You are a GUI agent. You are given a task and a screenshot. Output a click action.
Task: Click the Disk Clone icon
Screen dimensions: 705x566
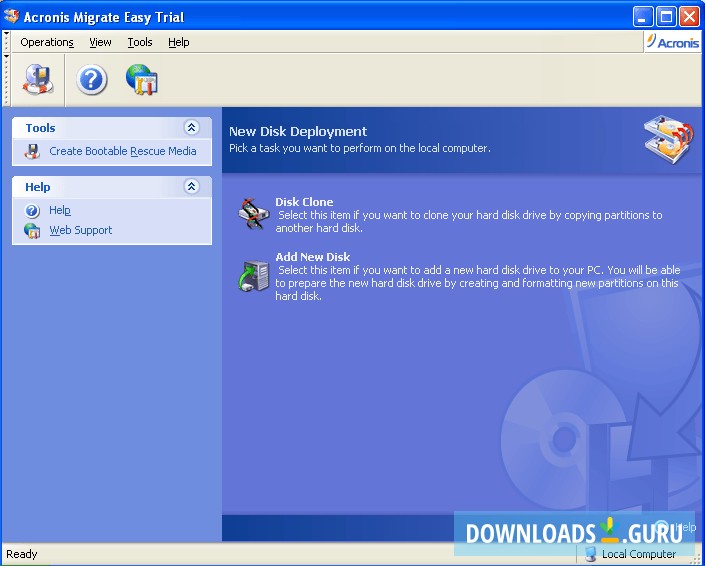[x=251, y=214]
